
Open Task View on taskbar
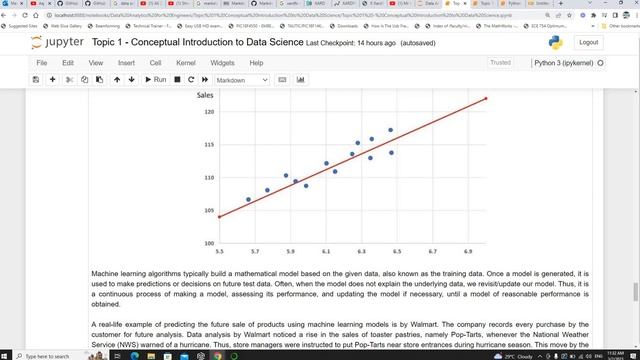click(117, 356)
